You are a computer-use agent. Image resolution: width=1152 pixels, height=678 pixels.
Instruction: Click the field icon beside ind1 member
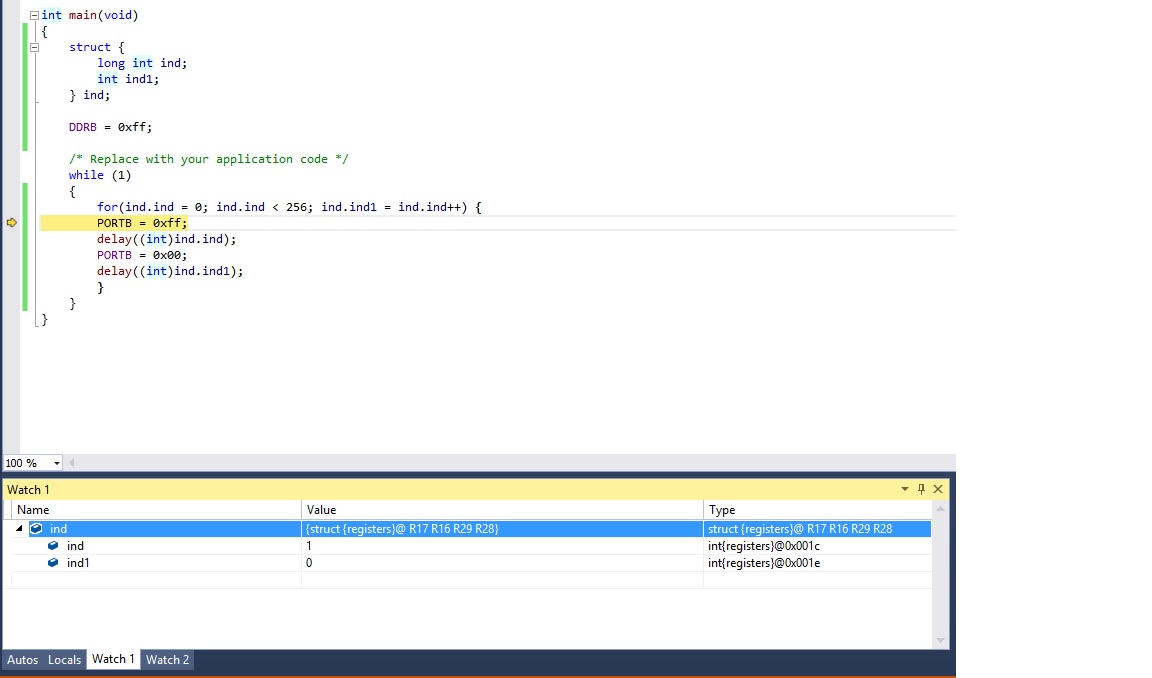(53, 563)
